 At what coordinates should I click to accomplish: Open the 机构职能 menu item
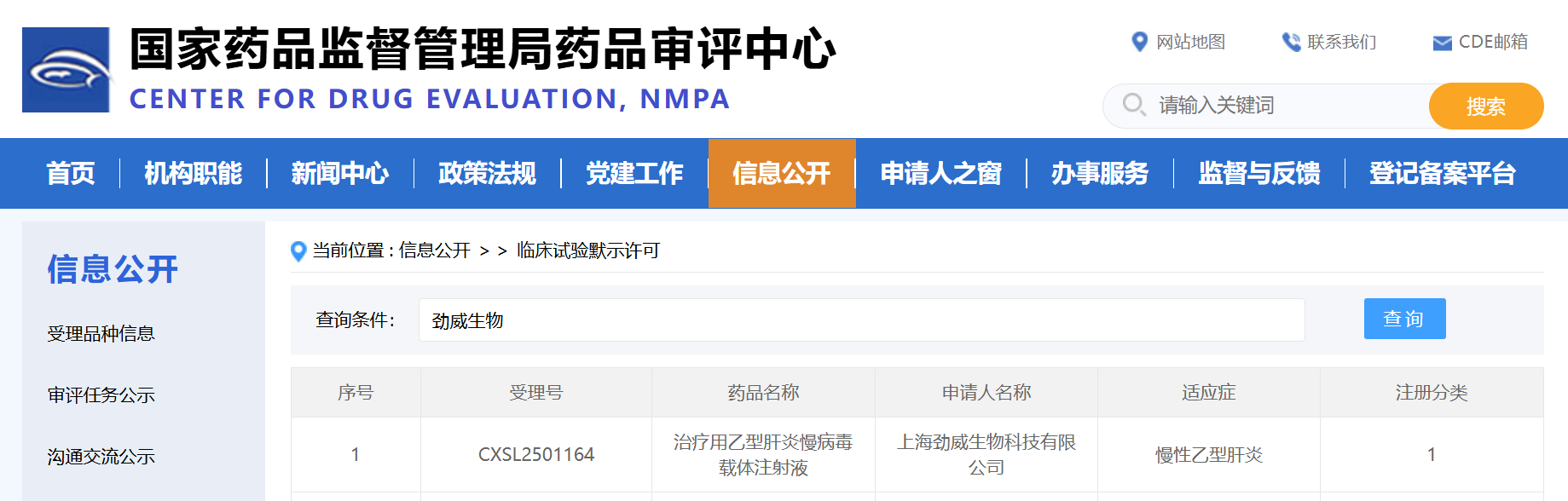point(194,173)
